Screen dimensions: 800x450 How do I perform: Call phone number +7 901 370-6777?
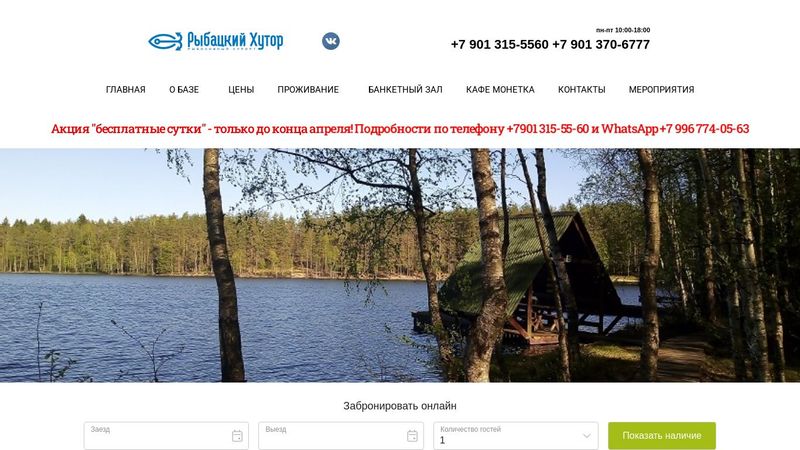click(x=601, y=44)
